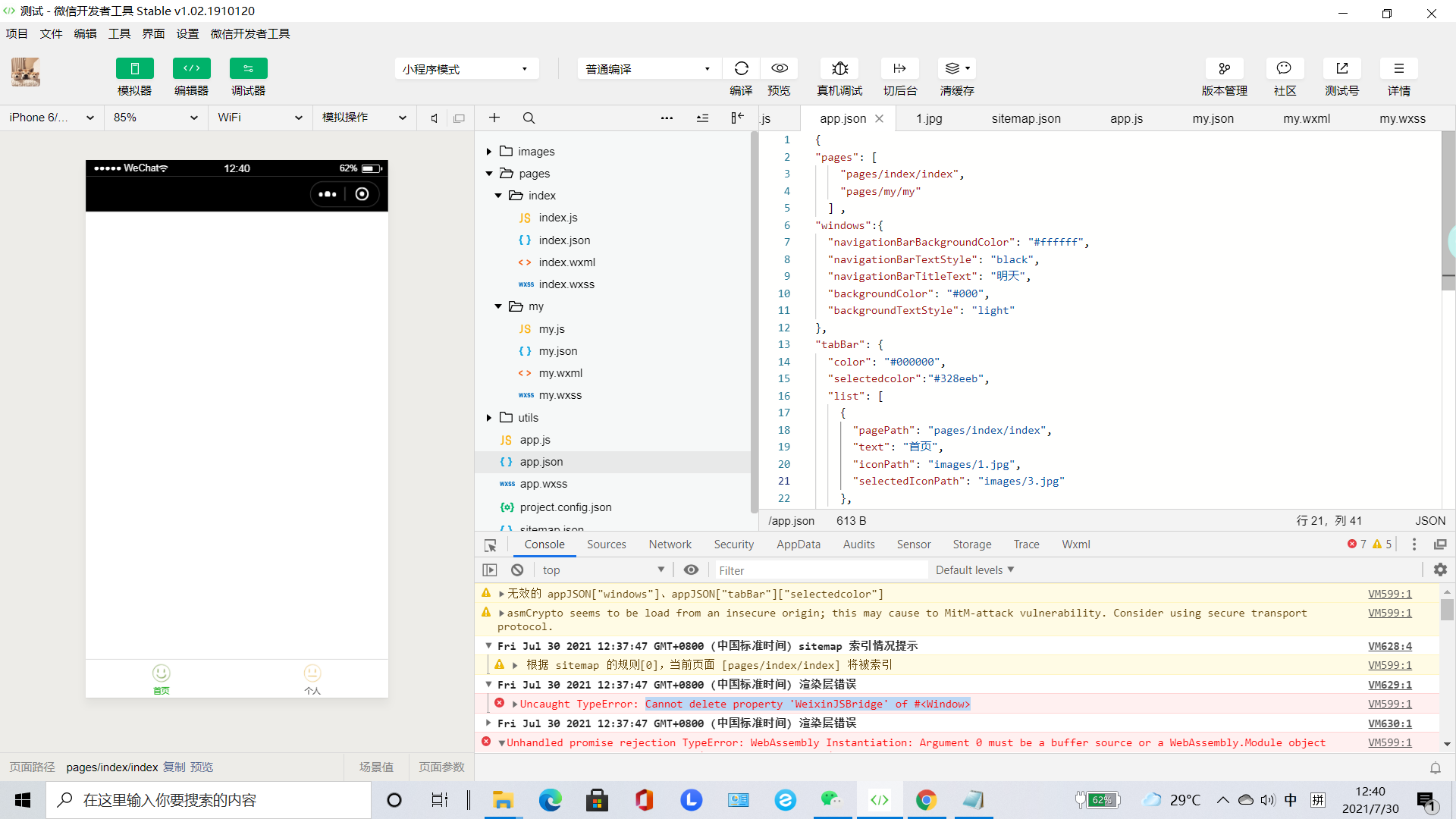Viewport: 1456px width, 819px height.
Task: Open version management (版本管理) icon
Action: coord(1224,68)
